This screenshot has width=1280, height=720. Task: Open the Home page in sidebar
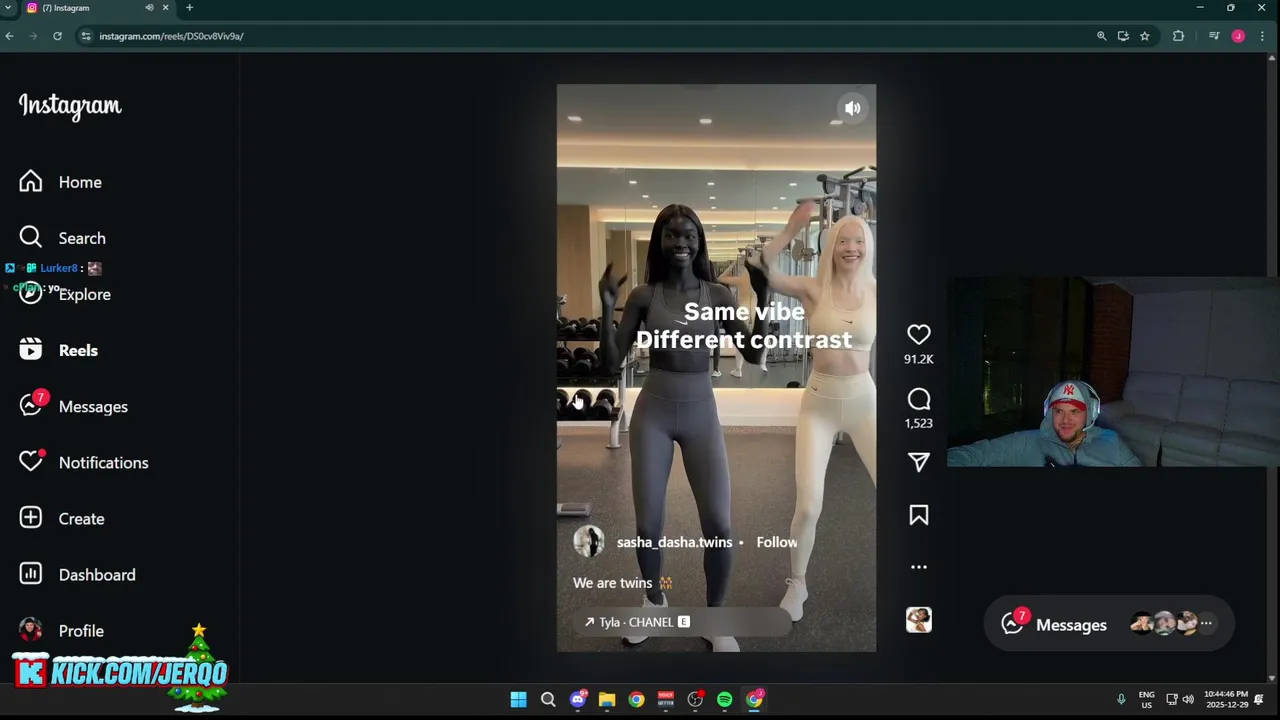click(x=60, y=182)
